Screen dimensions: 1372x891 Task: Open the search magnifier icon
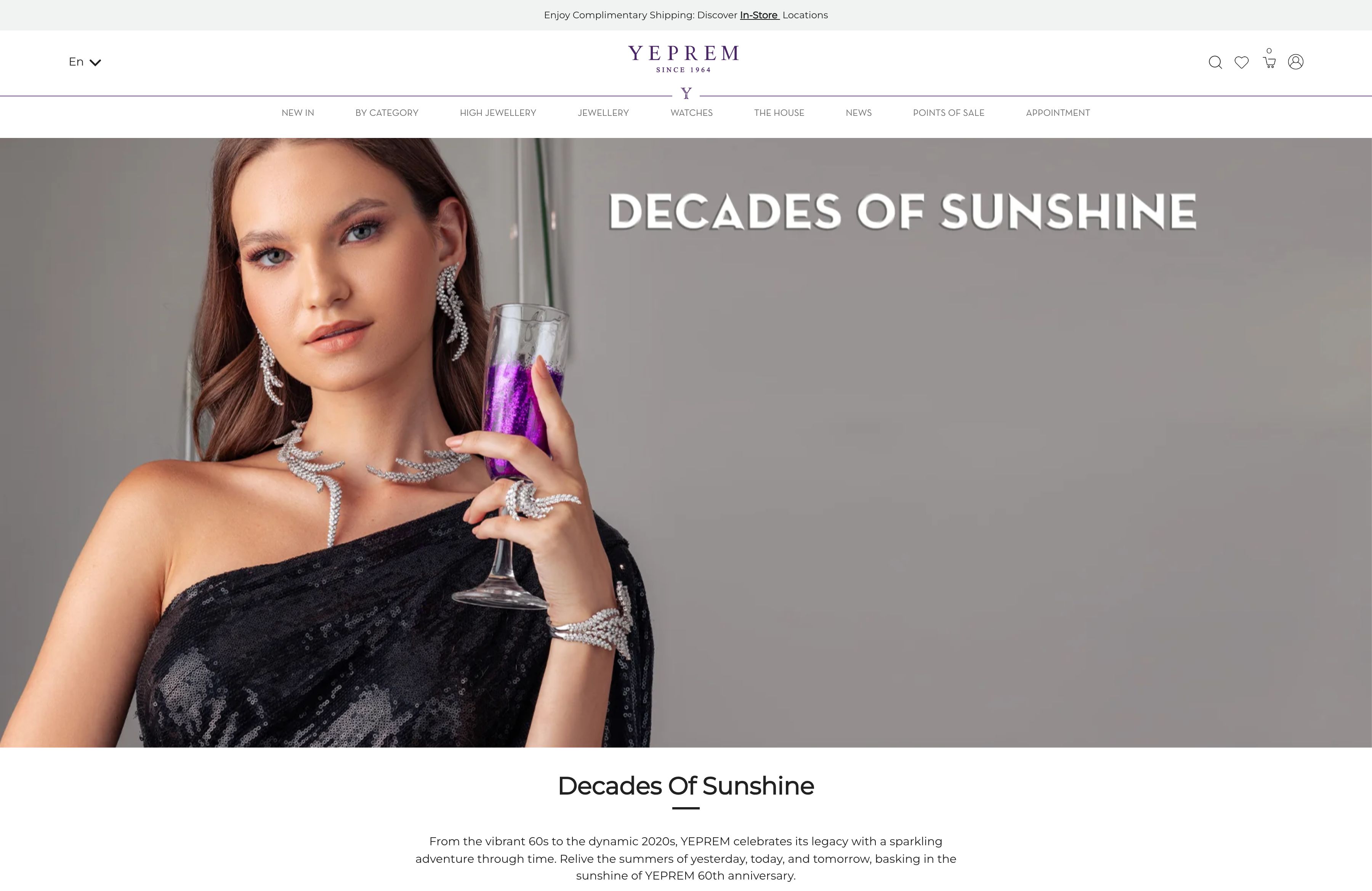(x=1215, y=62)
